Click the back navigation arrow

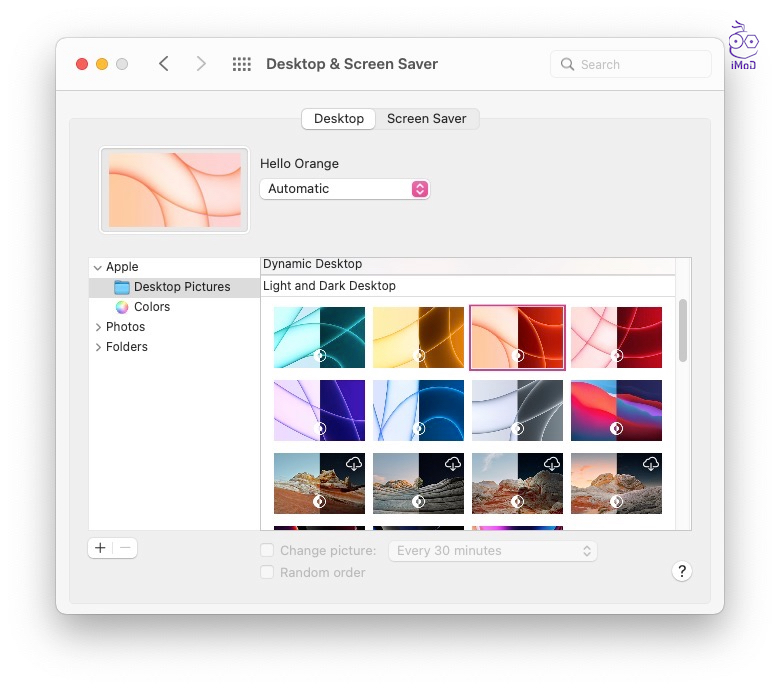pos(164,64)
